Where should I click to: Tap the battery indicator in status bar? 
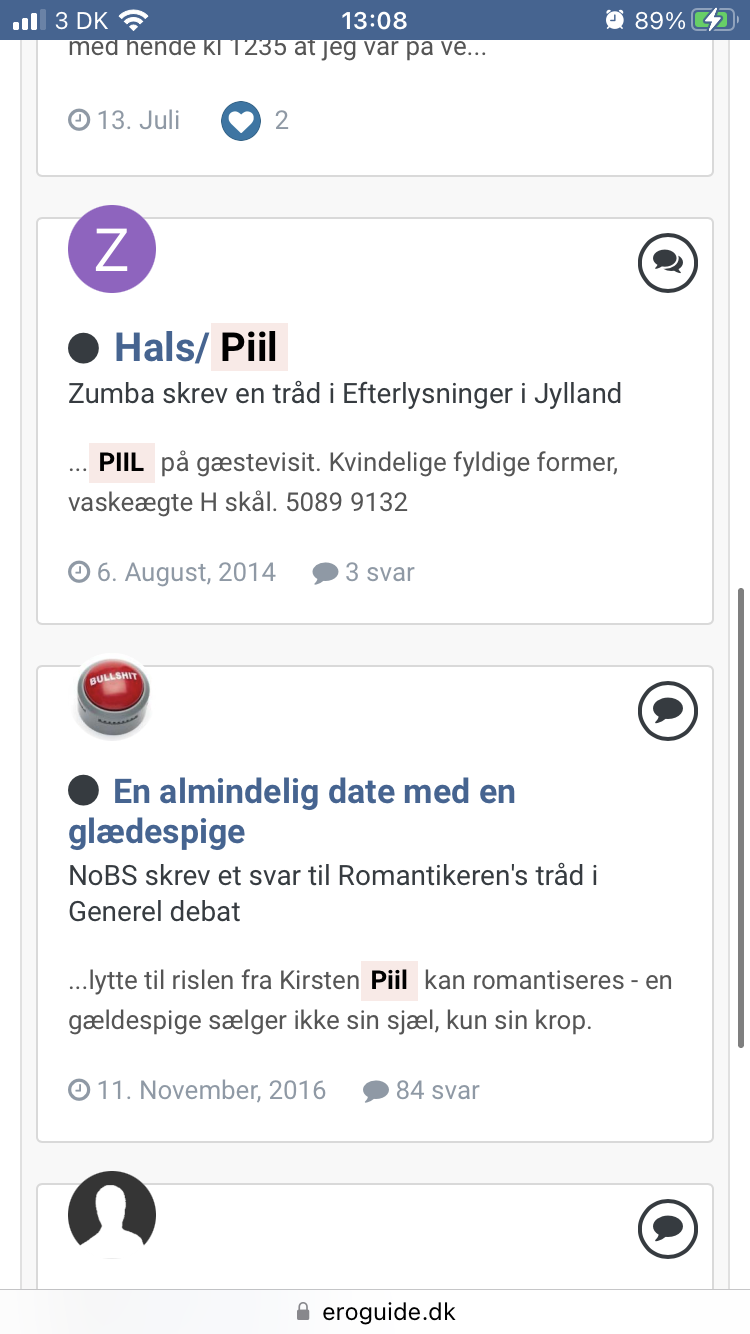pos(717,20)
